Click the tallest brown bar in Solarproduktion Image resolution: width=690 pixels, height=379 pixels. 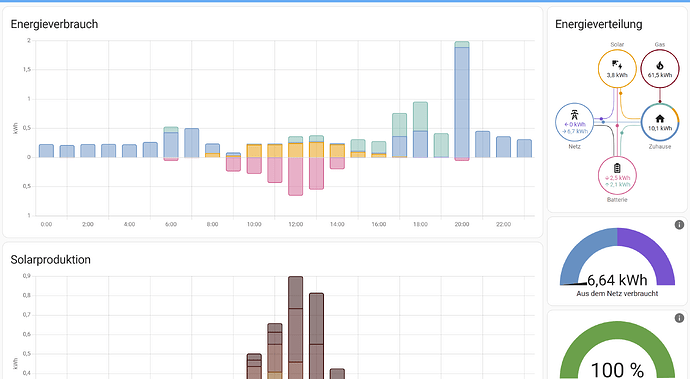click(295, 327)
